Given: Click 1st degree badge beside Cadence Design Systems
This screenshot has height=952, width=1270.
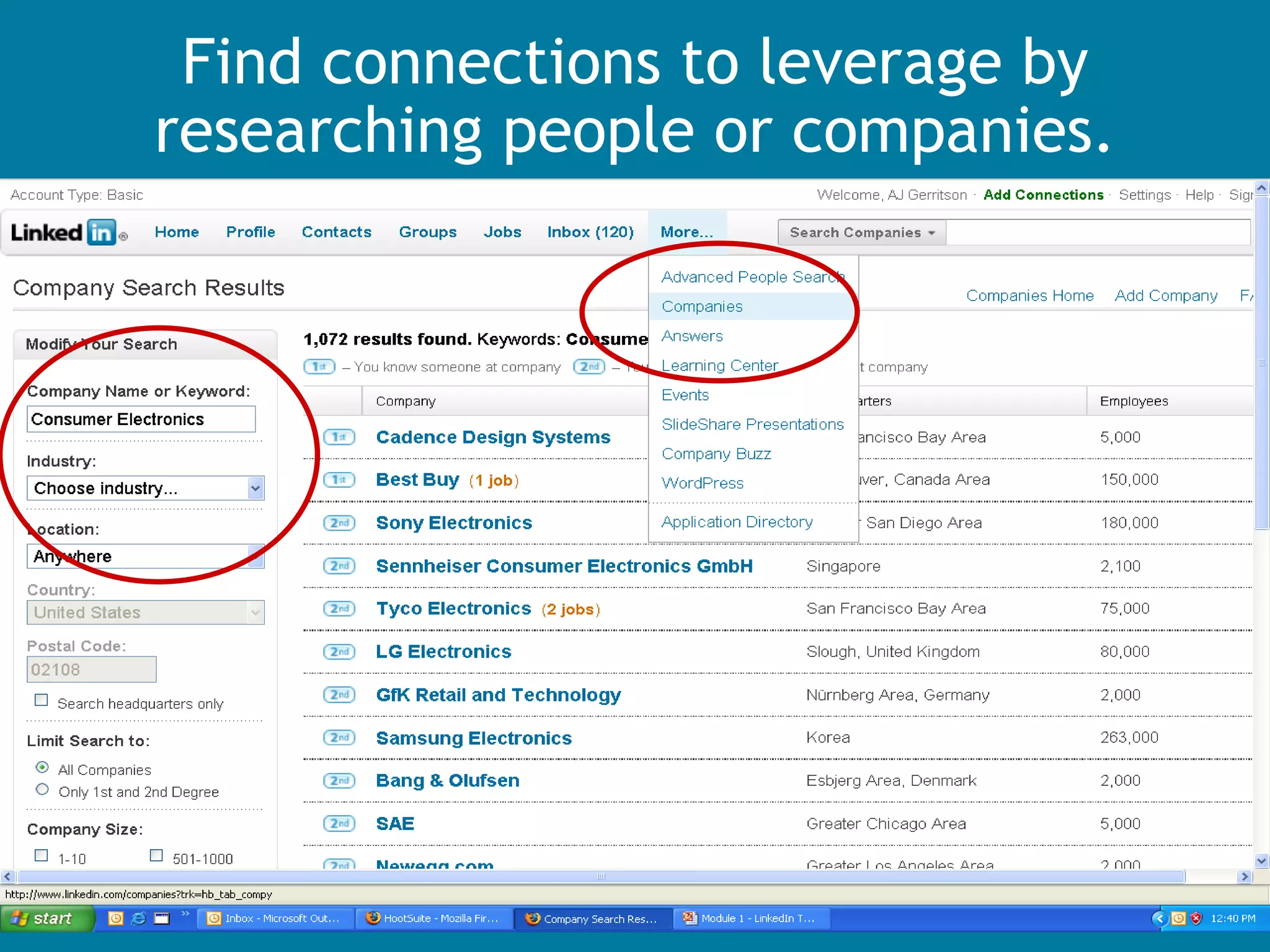Looking at the screenshot, I should pyautogui.click(x=339, y=437).
